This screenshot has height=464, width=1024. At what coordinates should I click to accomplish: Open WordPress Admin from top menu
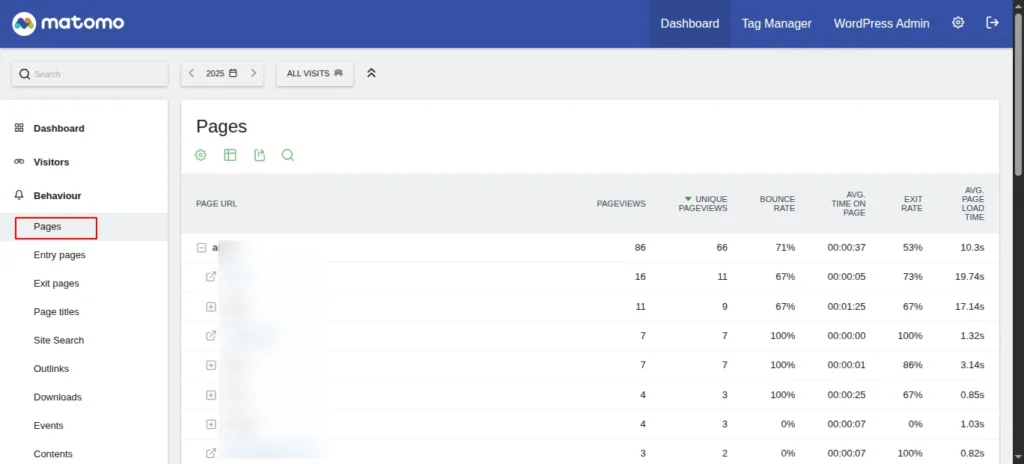[x=881, y=23]
